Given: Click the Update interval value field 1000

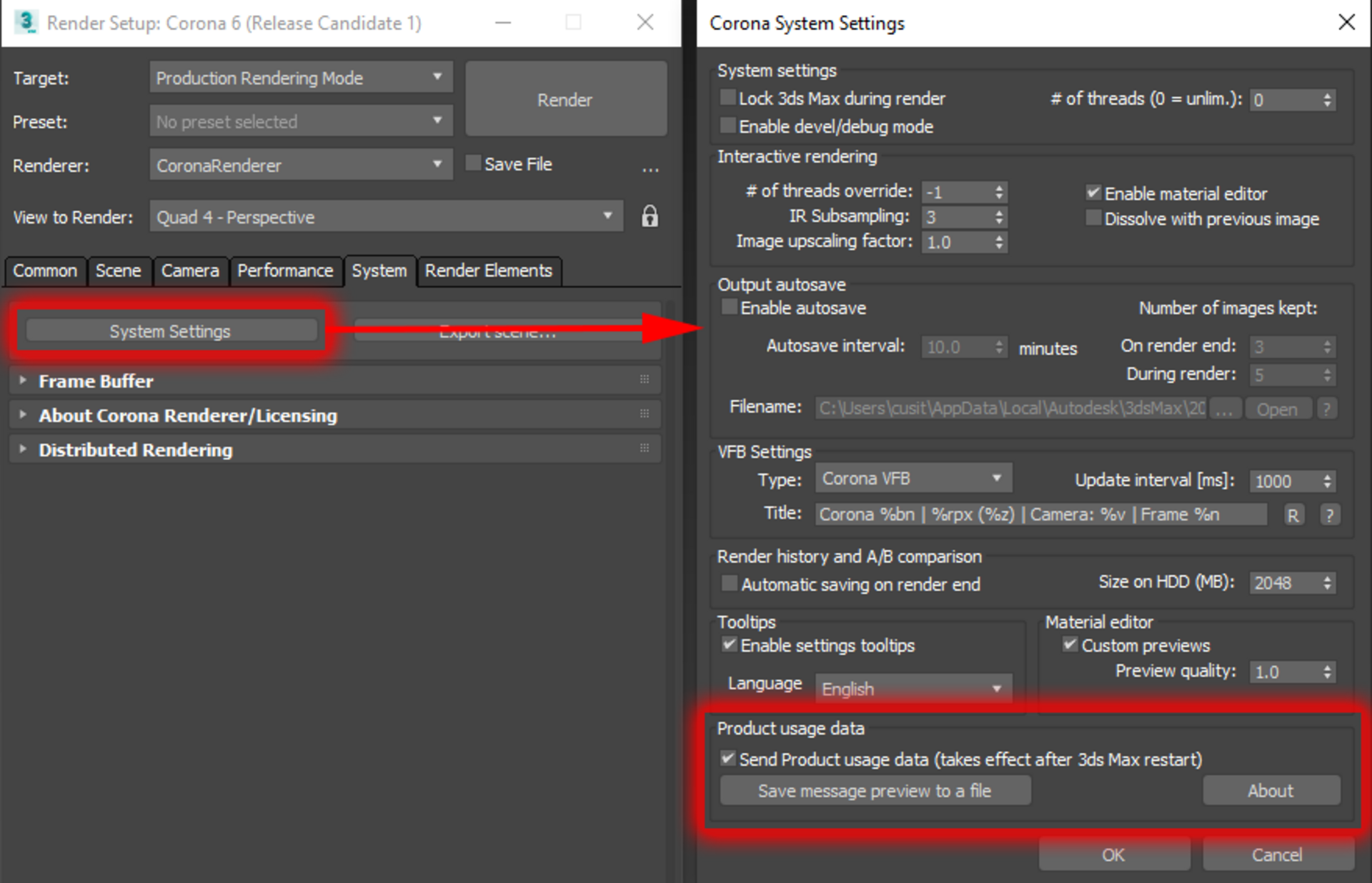Looking at the screenshot, I should (1285, 481).
